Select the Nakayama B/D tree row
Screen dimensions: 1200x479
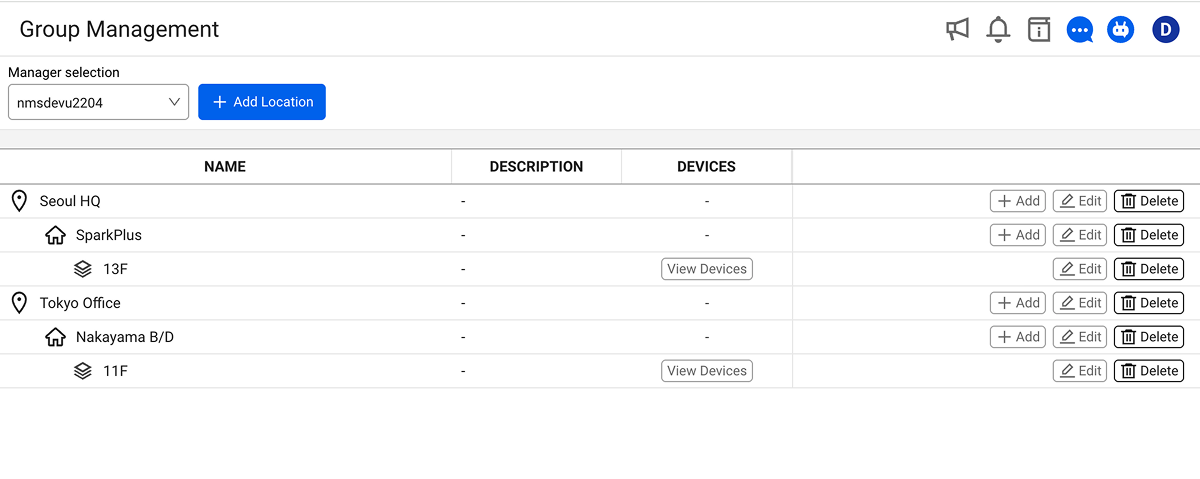600,337
